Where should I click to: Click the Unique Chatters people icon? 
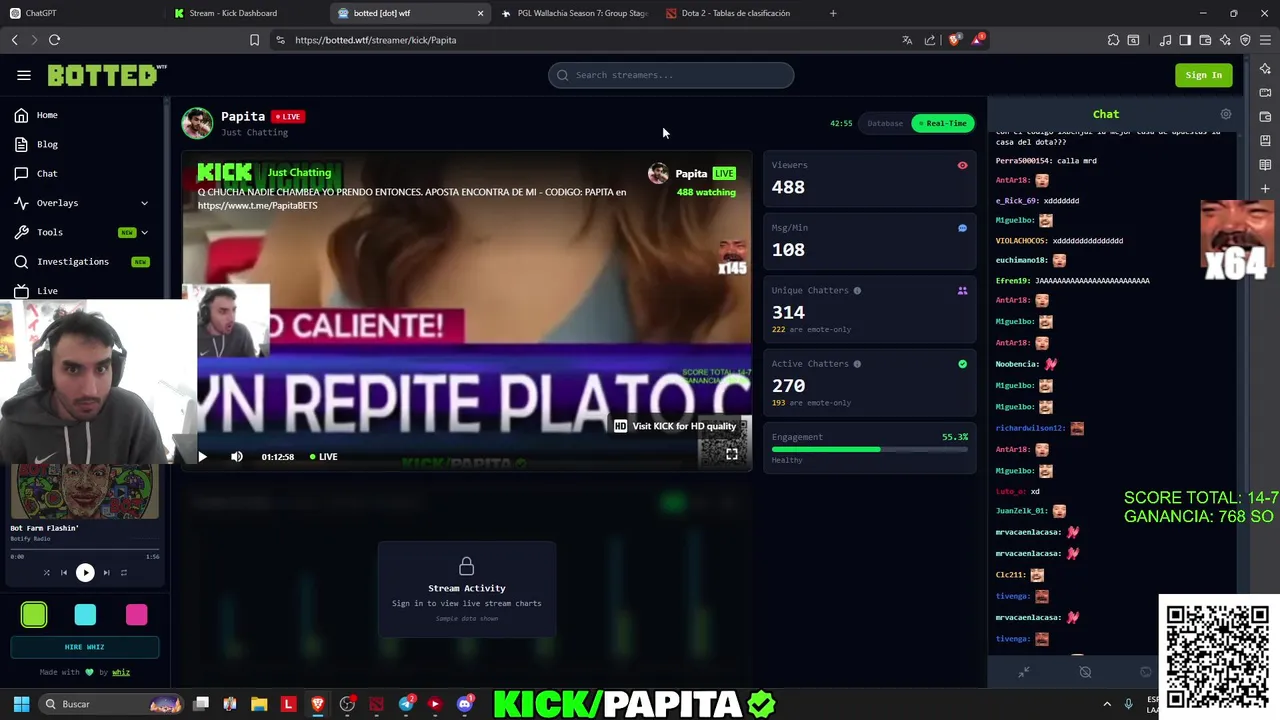tap(962, 291)
